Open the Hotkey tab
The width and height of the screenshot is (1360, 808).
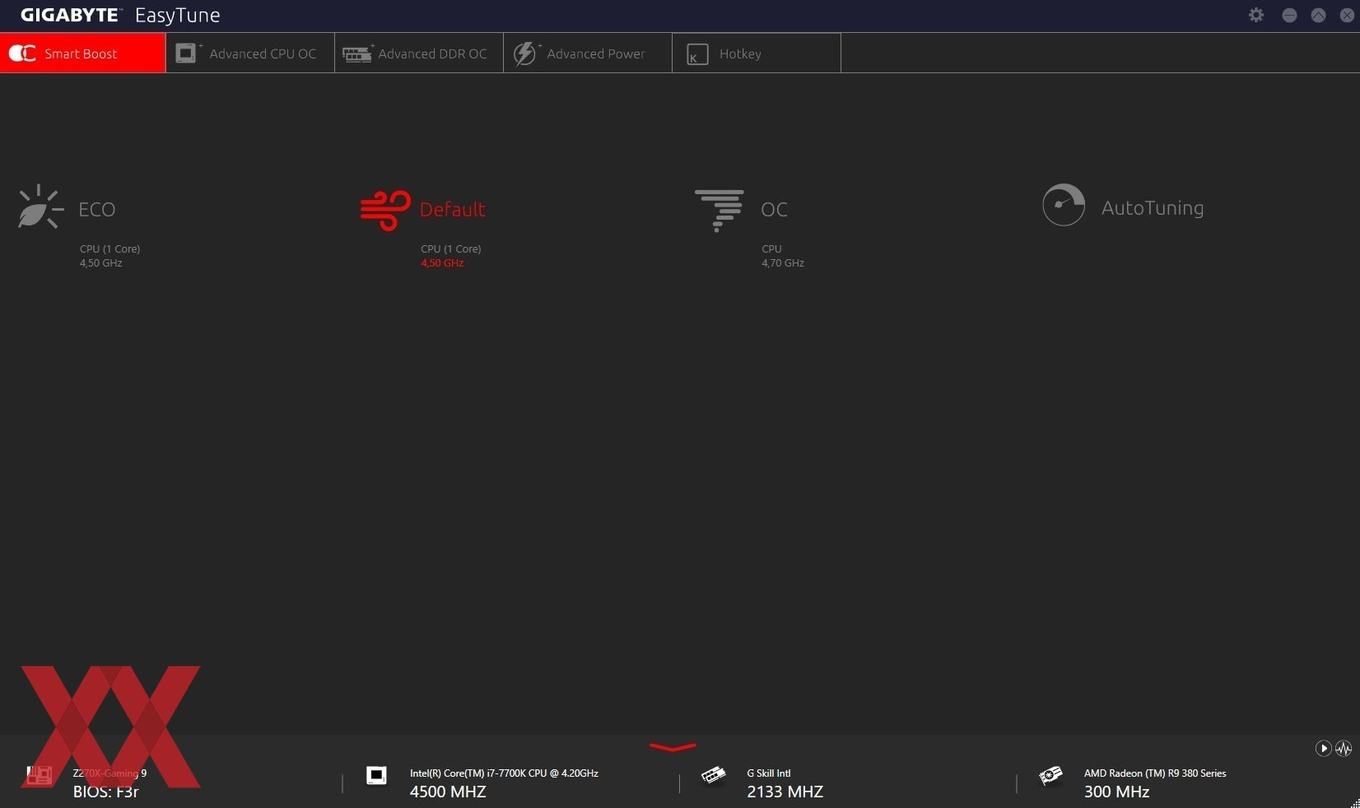click(x=757, y=53)
